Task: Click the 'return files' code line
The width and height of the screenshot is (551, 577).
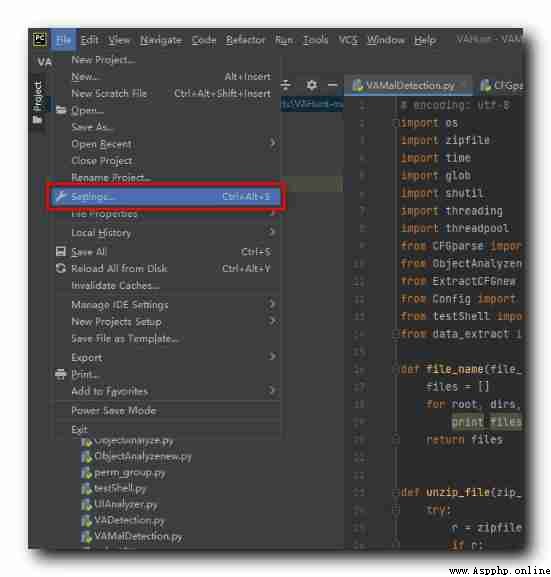Action: [465, 439]
